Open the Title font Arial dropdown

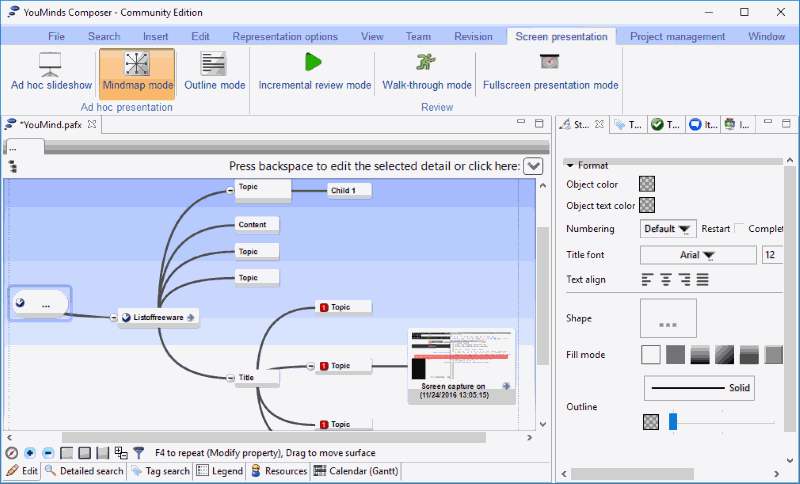(x=698, y=254)
